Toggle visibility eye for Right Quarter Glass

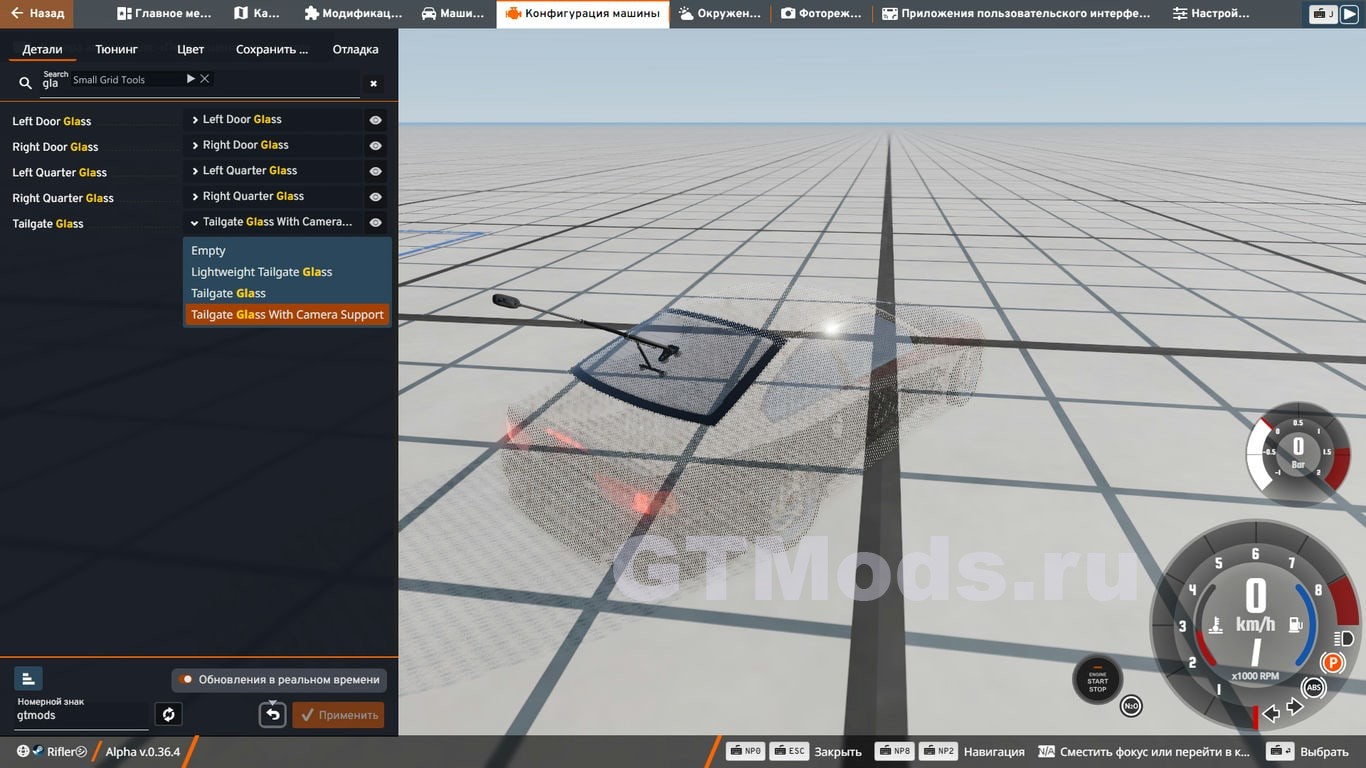(x=375, y=197)
